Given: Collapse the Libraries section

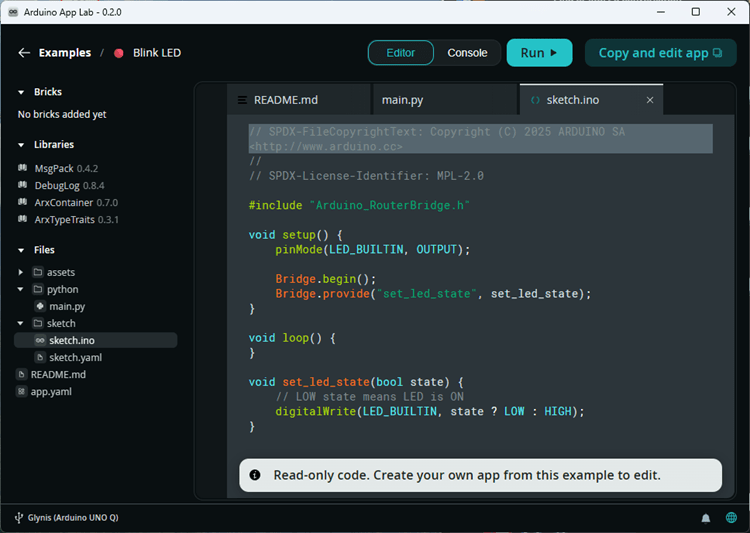Looking at the screenshot, I should pyautogui.click(x=21, y=145).
